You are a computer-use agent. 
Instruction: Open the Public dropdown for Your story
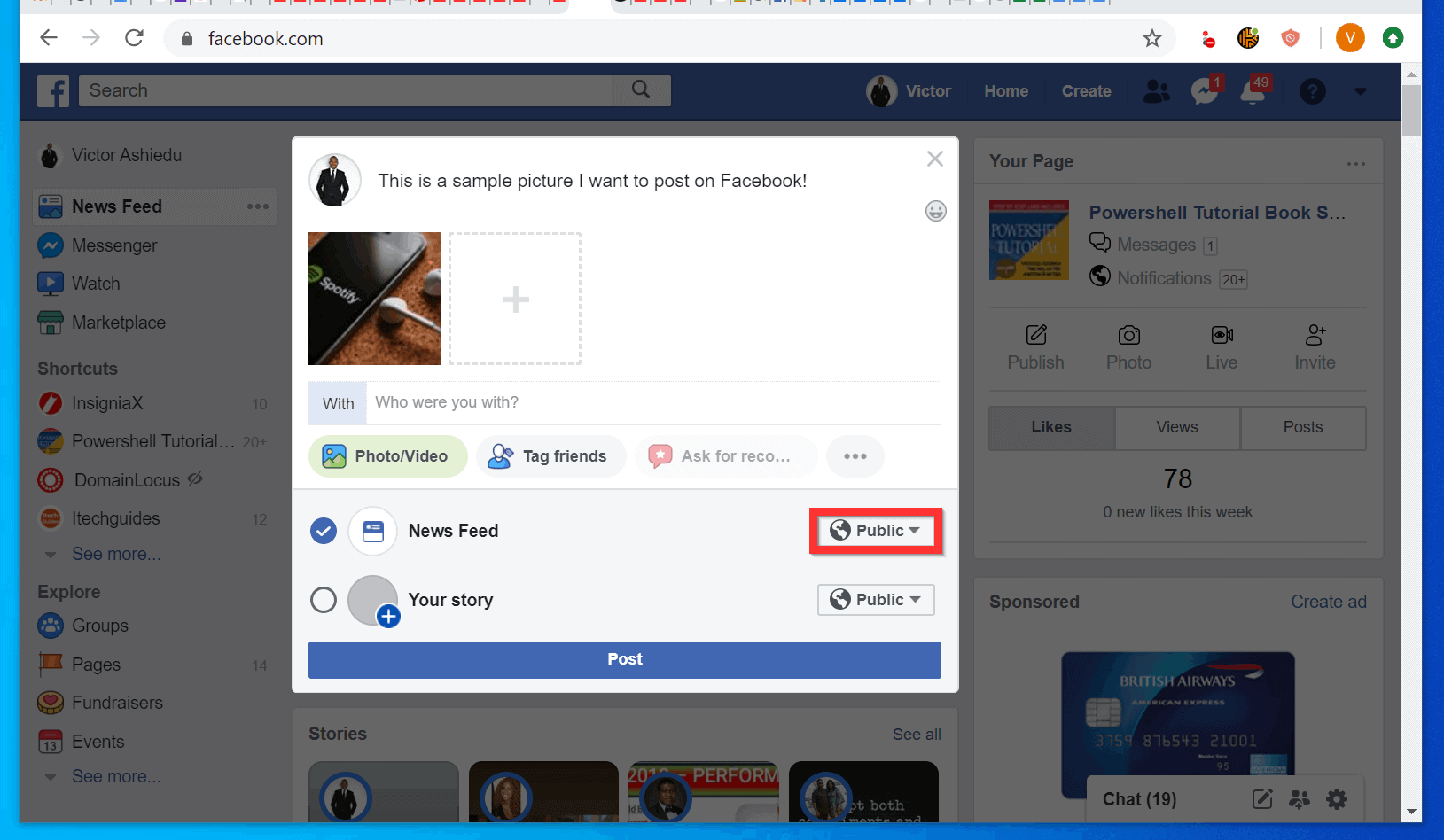[x=875, y=599]
